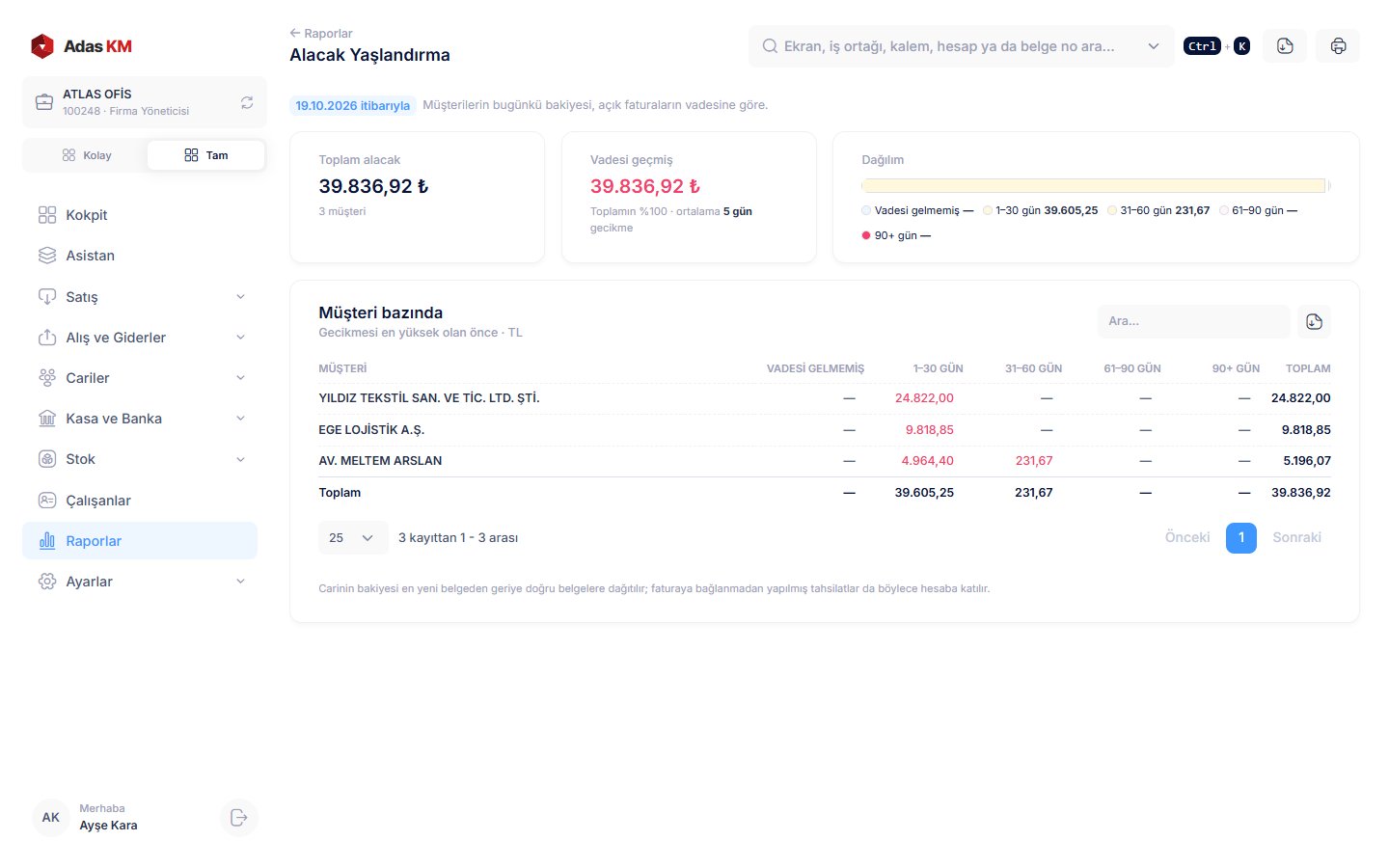Switch to Kolay mode

tap(86, 155)
